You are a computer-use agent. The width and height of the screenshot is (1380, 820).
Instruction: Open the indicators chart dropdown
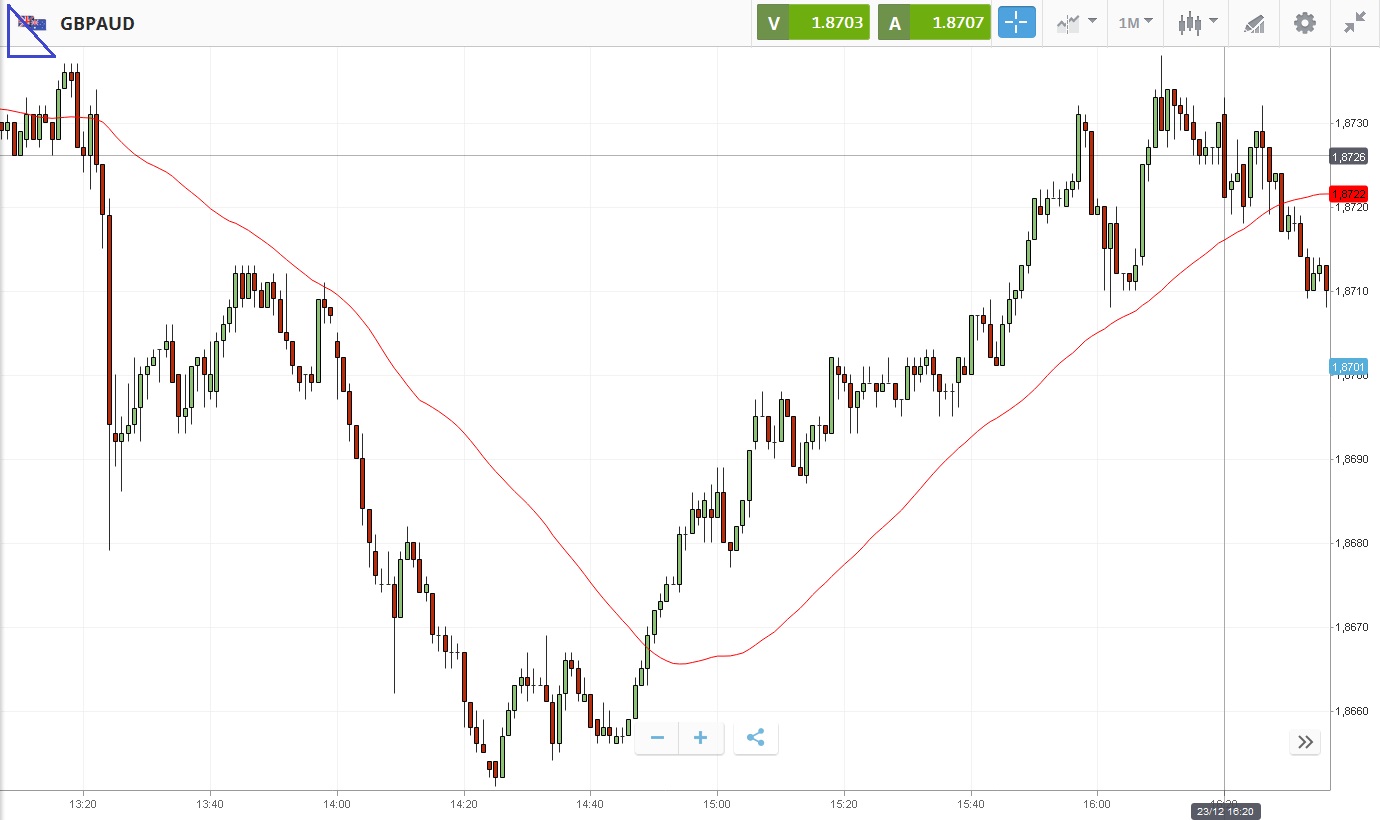(1076, 23)
